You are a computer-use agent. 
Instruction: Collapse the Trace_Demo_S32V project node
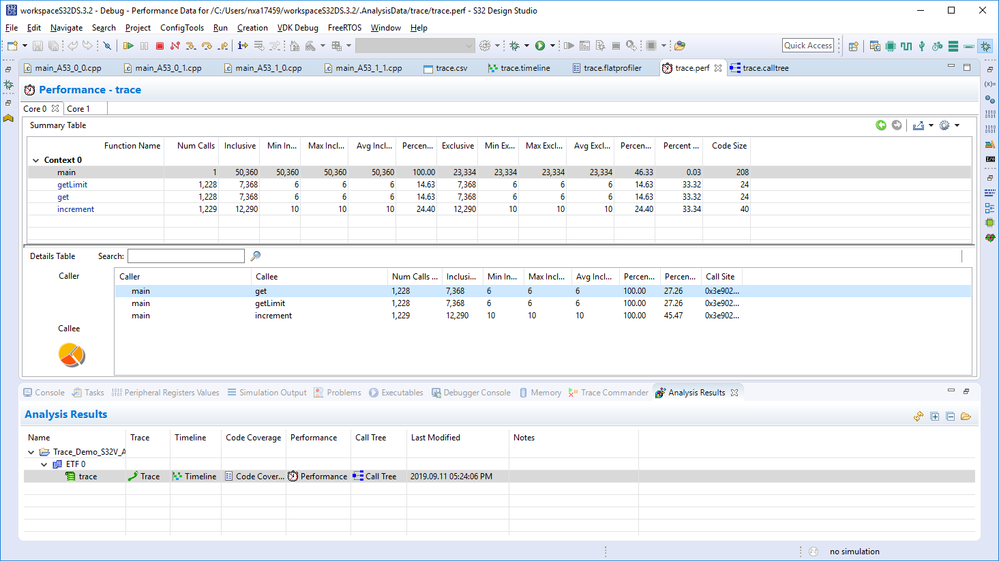(31, 452)
